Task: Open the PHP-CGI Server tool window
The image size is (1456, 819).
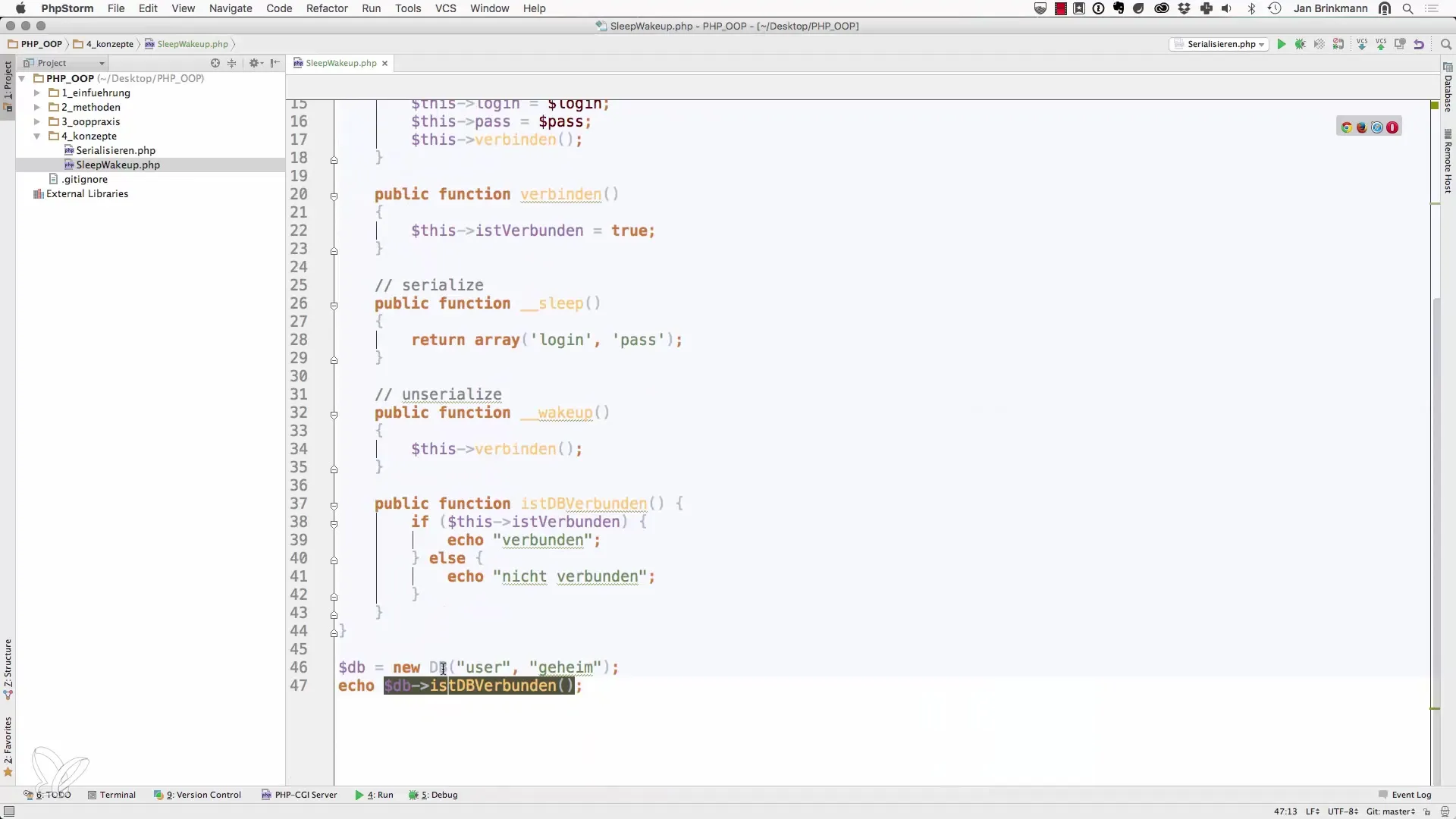Action: pyautogui.click(x=299, y=795)
